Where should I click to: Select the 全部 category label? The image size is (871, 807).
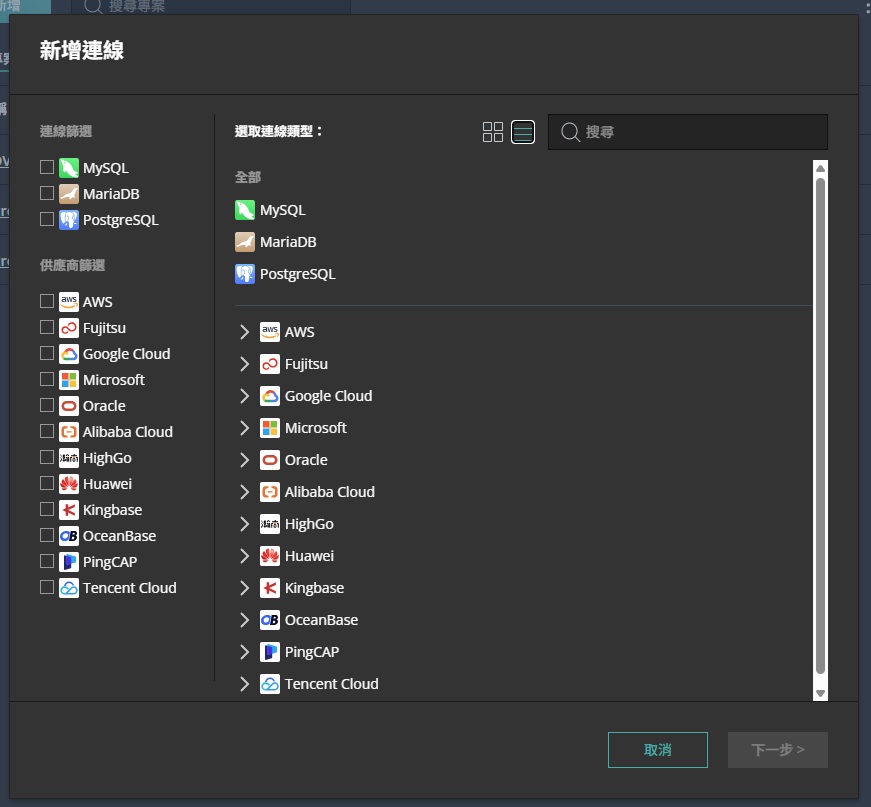point(247,177)
